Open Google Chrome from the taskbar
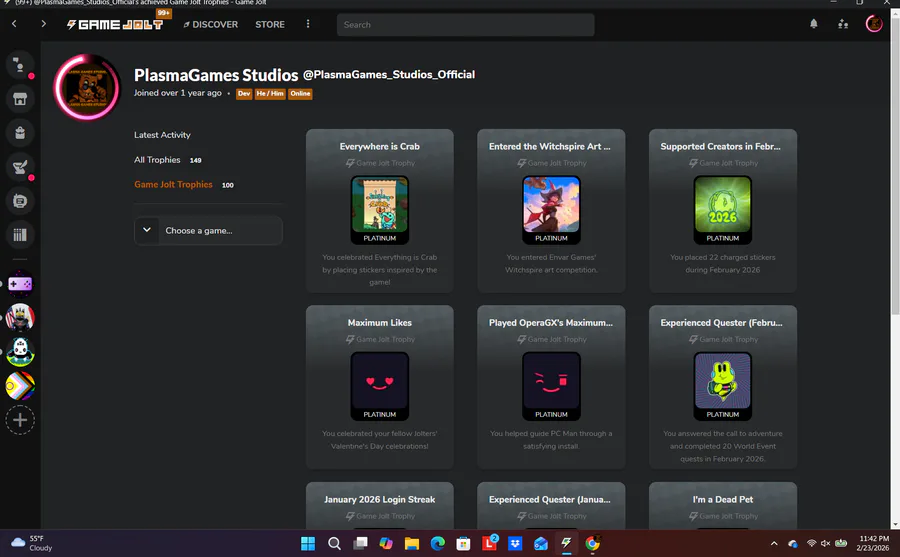The height and width of the screenshot is (557, 900). [x=592, y=543]
